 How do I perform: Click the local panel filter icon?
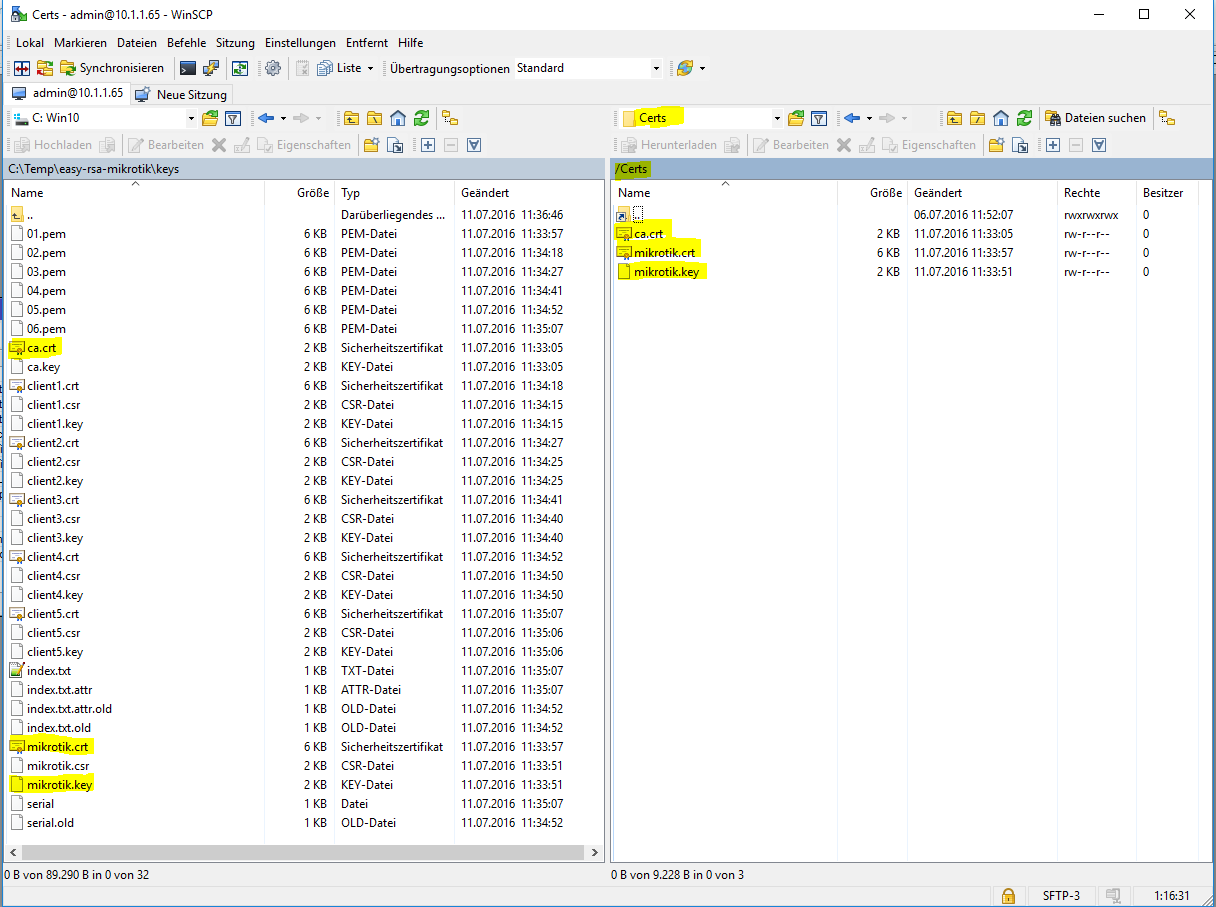[232, 118]
